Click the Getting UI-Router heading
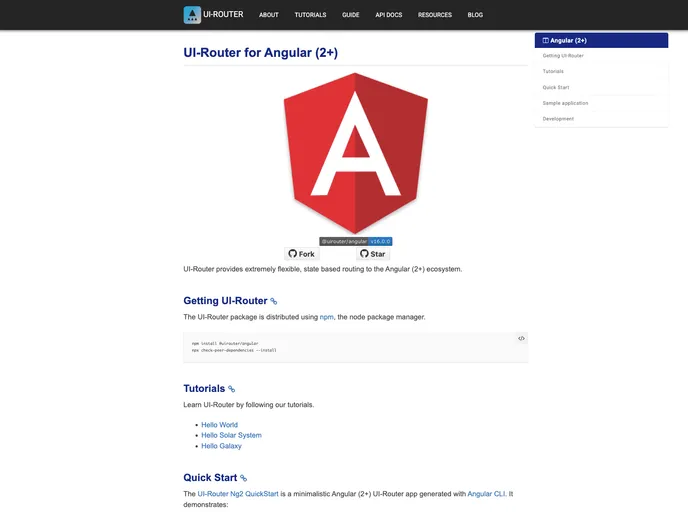Viewport: 688px width, 512px height. click(225, 301)
